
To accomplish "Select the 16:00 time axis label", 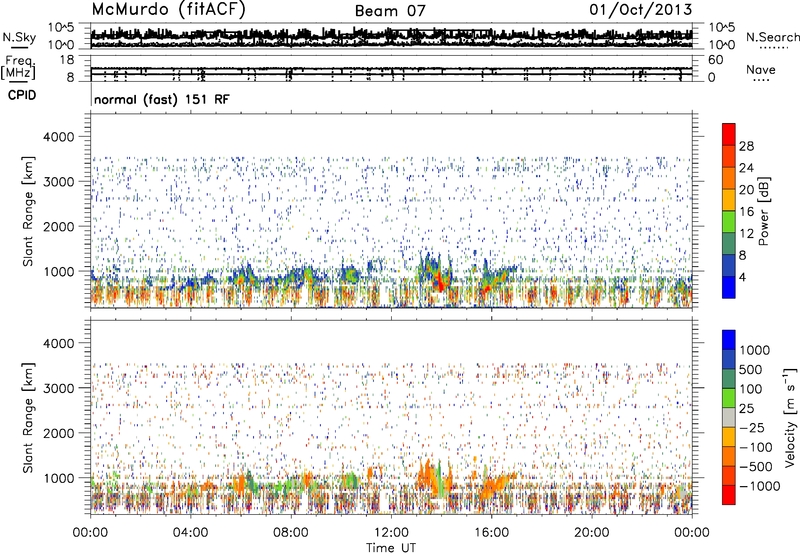I will coord(491,533).
